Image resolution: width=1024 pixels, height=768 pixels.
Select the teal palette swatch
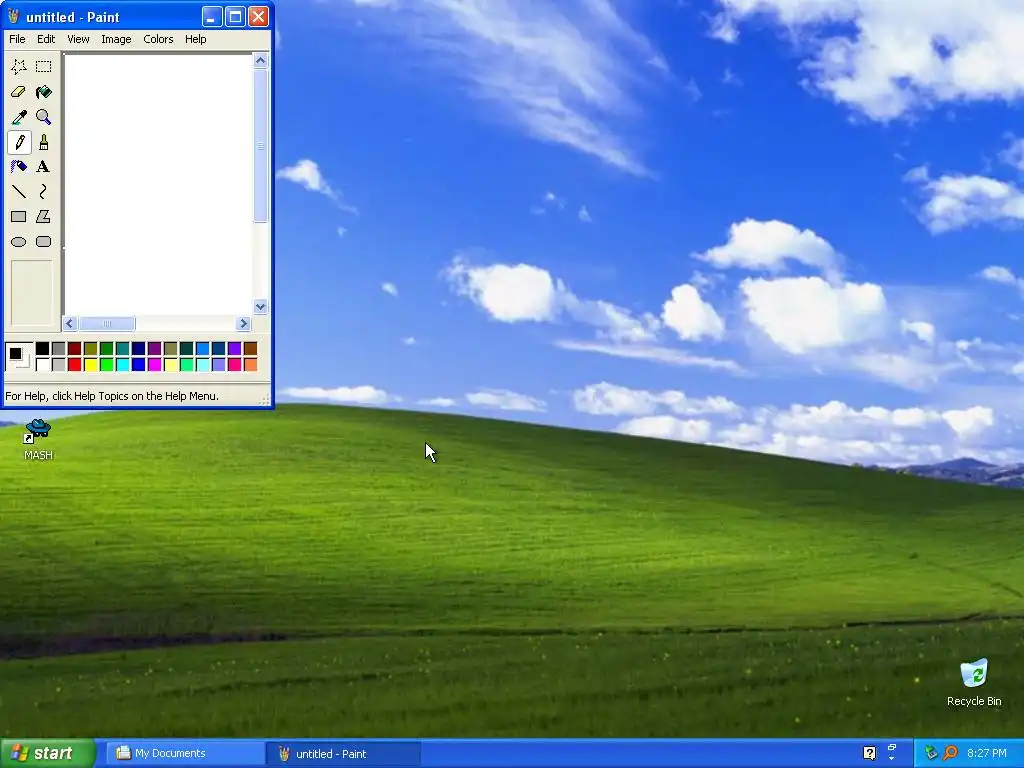(123, 349)
